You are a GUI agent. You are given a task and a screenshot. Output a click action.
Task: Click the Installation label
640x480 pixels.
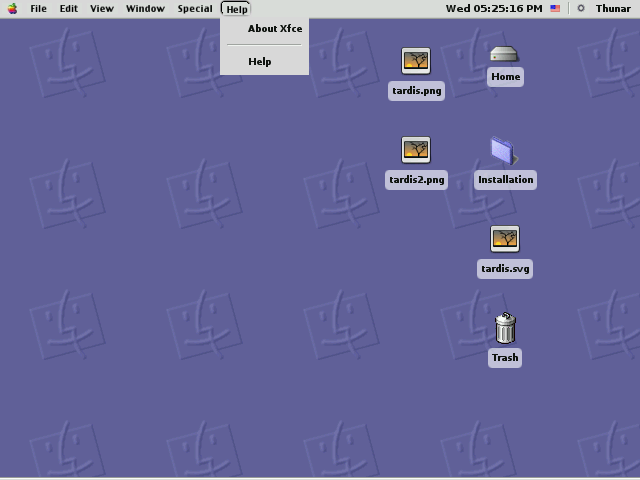coord(505,180)
